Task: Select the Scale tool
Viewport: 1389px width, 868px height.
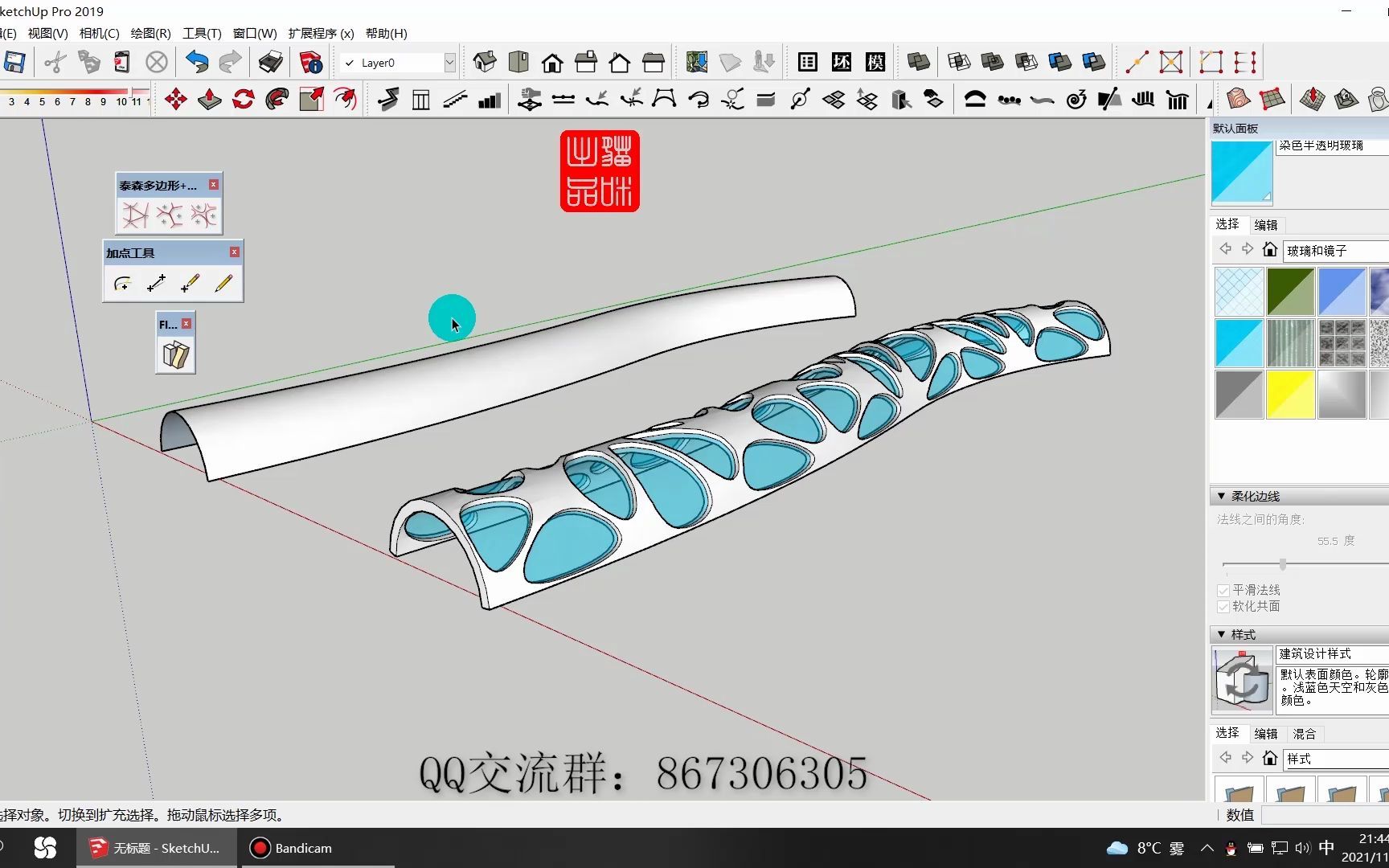Action: [311, 100]
